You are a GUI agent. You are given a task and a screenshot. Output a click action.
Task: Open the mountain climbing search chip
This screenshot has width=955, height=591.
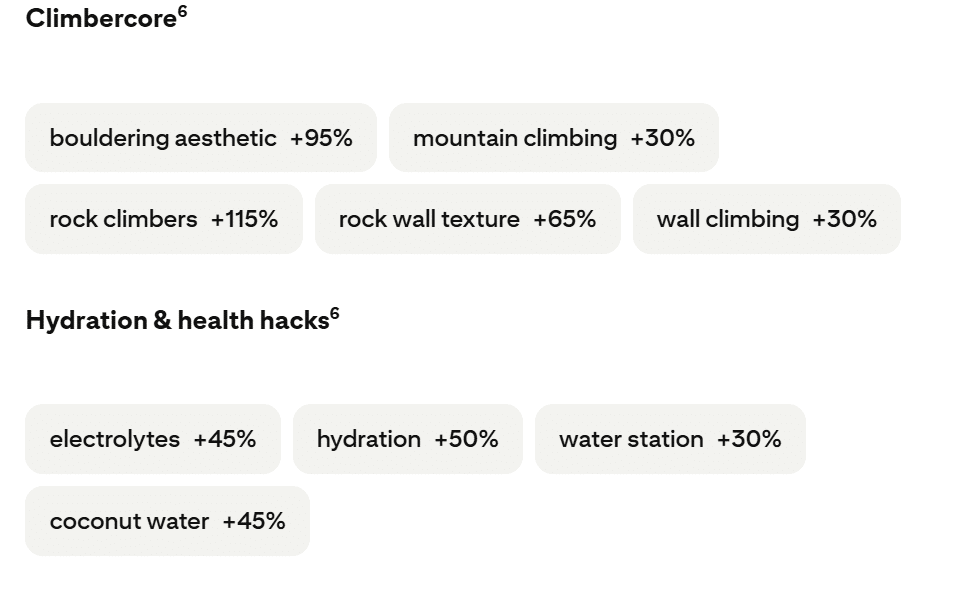pyautogui.click(x=554, y=138)
